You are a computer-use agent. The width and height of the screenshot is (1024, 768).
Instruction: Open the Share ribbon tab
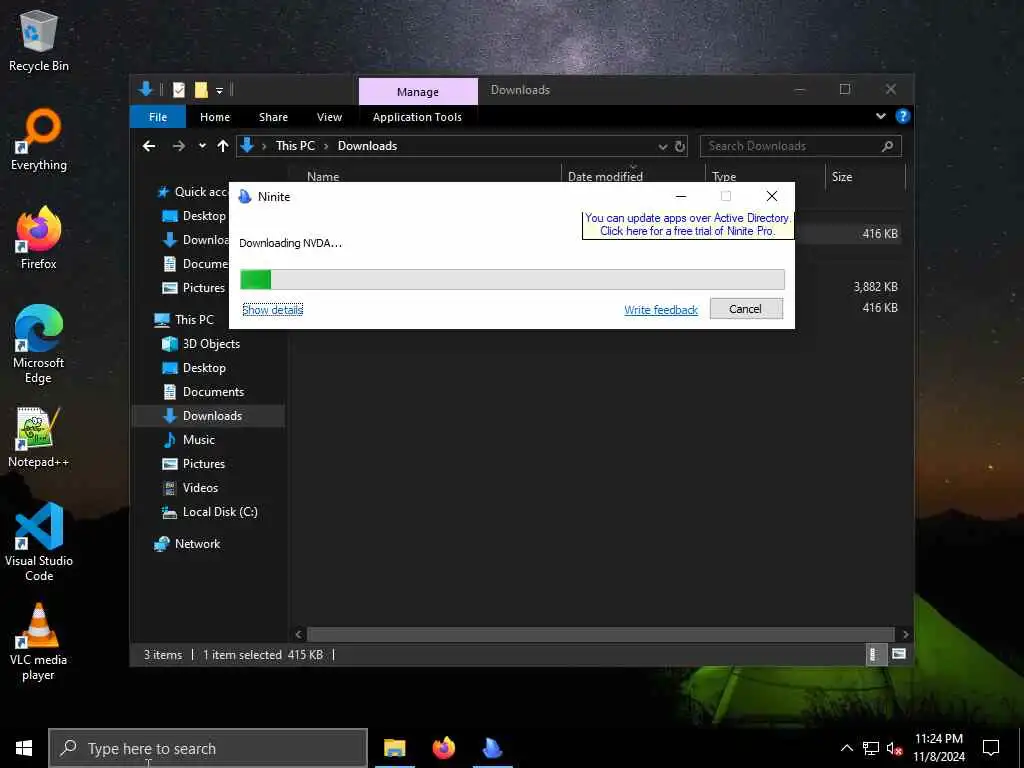273,117
